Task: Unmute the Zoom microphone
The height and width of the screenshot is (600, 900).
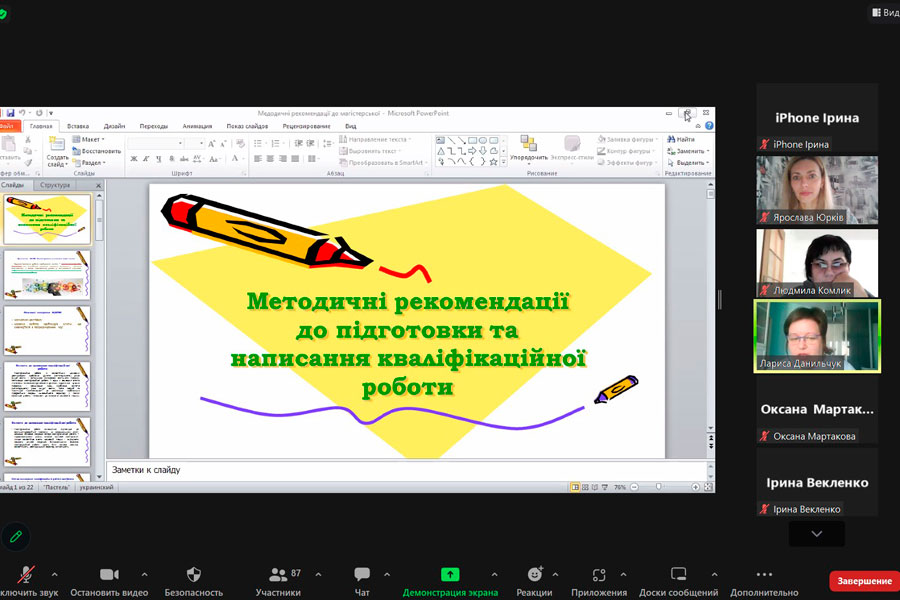Action: 26,574
